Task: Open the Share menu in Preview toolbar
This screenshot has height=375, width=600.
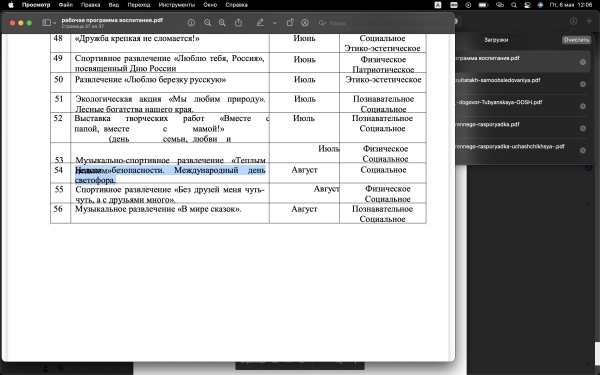Action: 238,23
